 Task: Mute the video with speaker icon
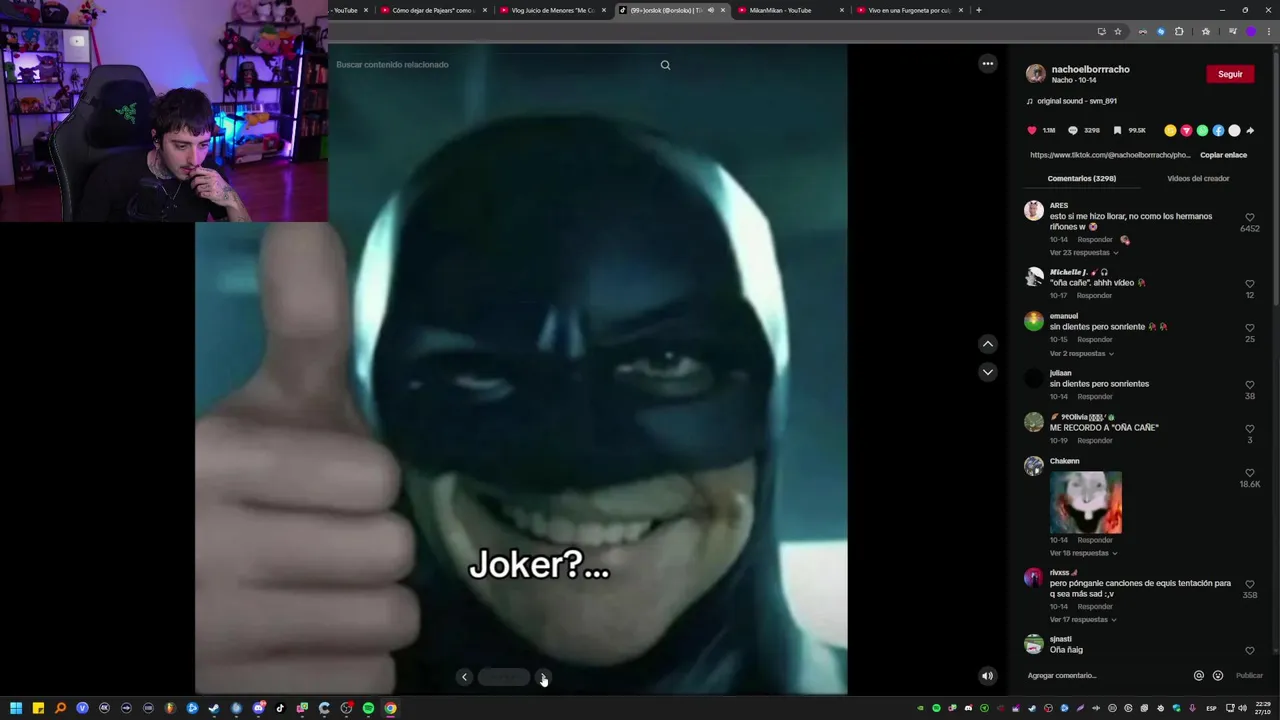987,676
